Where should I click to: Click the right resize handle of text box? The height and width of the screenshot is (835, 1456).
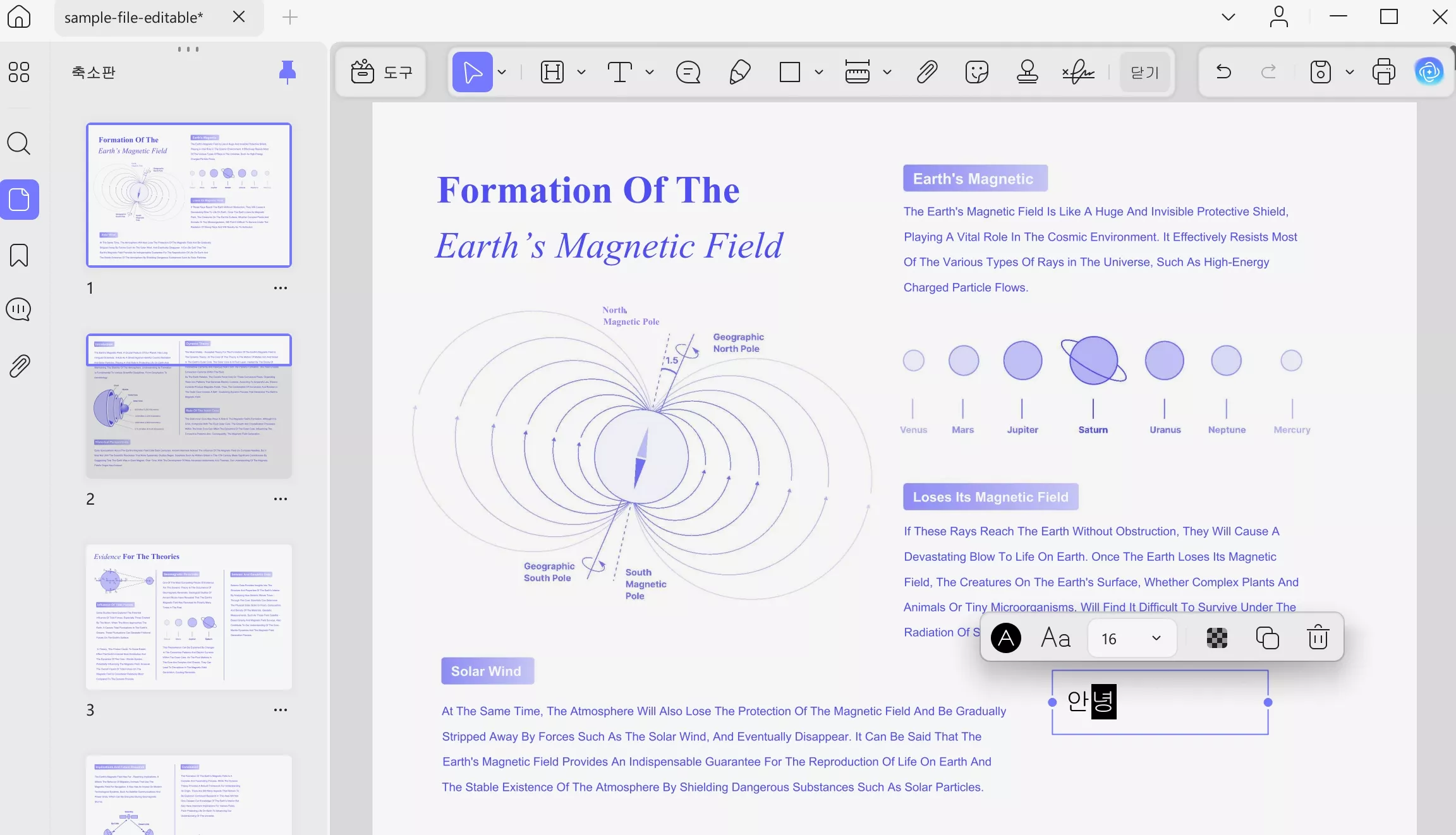tap(1268, 702)
